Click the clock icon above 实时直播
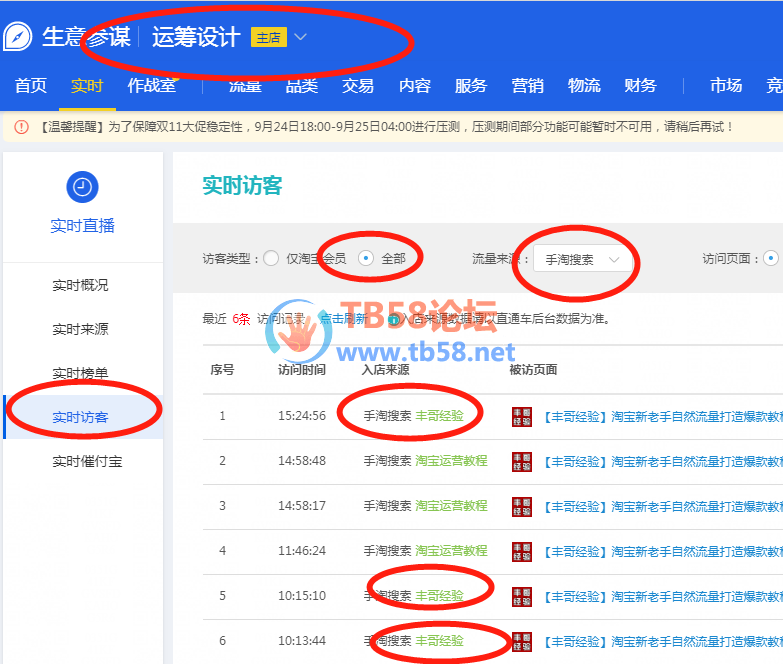 tap(82, 187)
